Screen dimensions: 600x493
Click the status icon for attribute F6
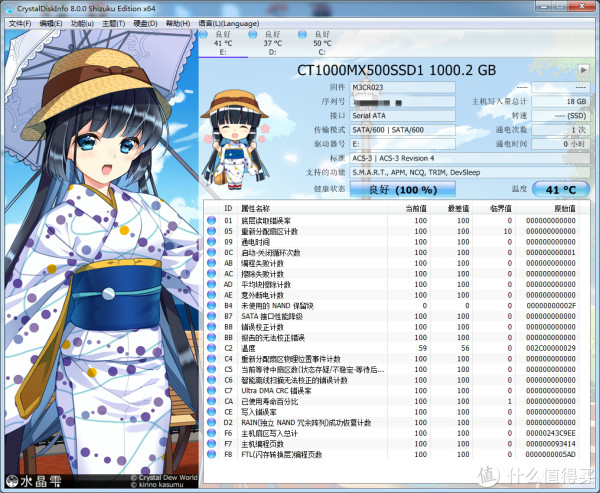pyautogui.click(x=211, y=433)
